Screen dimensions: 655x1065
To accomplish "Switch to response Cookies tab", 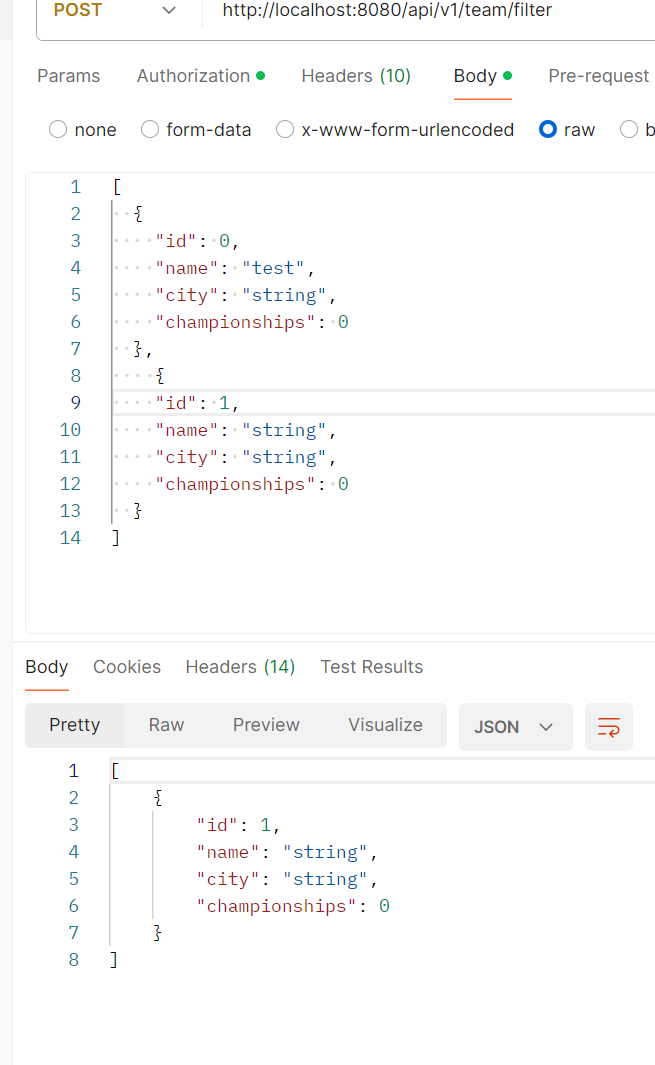I will (127, 667).
